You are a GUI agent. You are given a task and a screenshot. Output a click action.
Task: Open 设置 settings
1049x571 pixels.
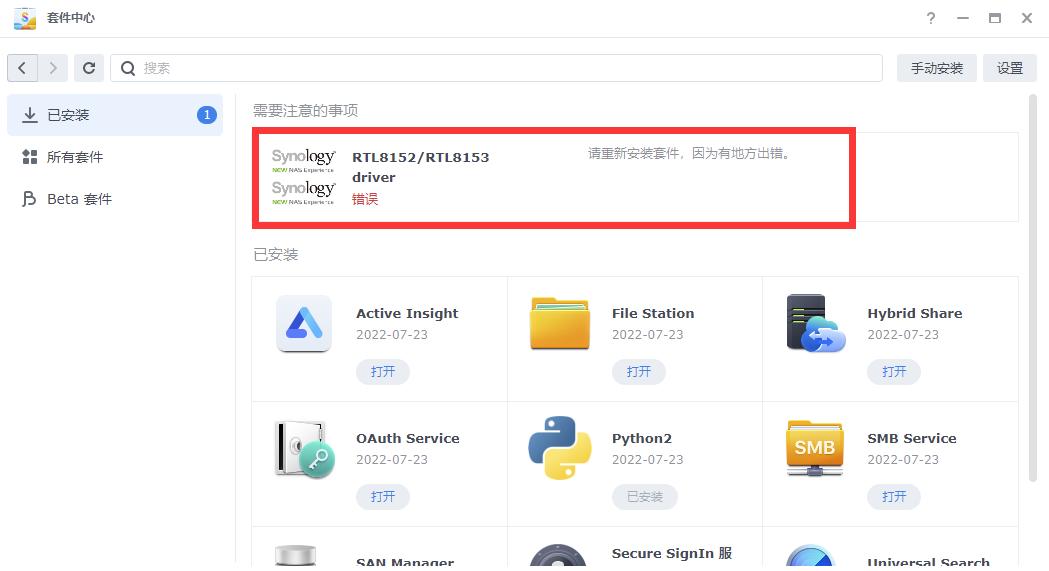[1010, 68]
